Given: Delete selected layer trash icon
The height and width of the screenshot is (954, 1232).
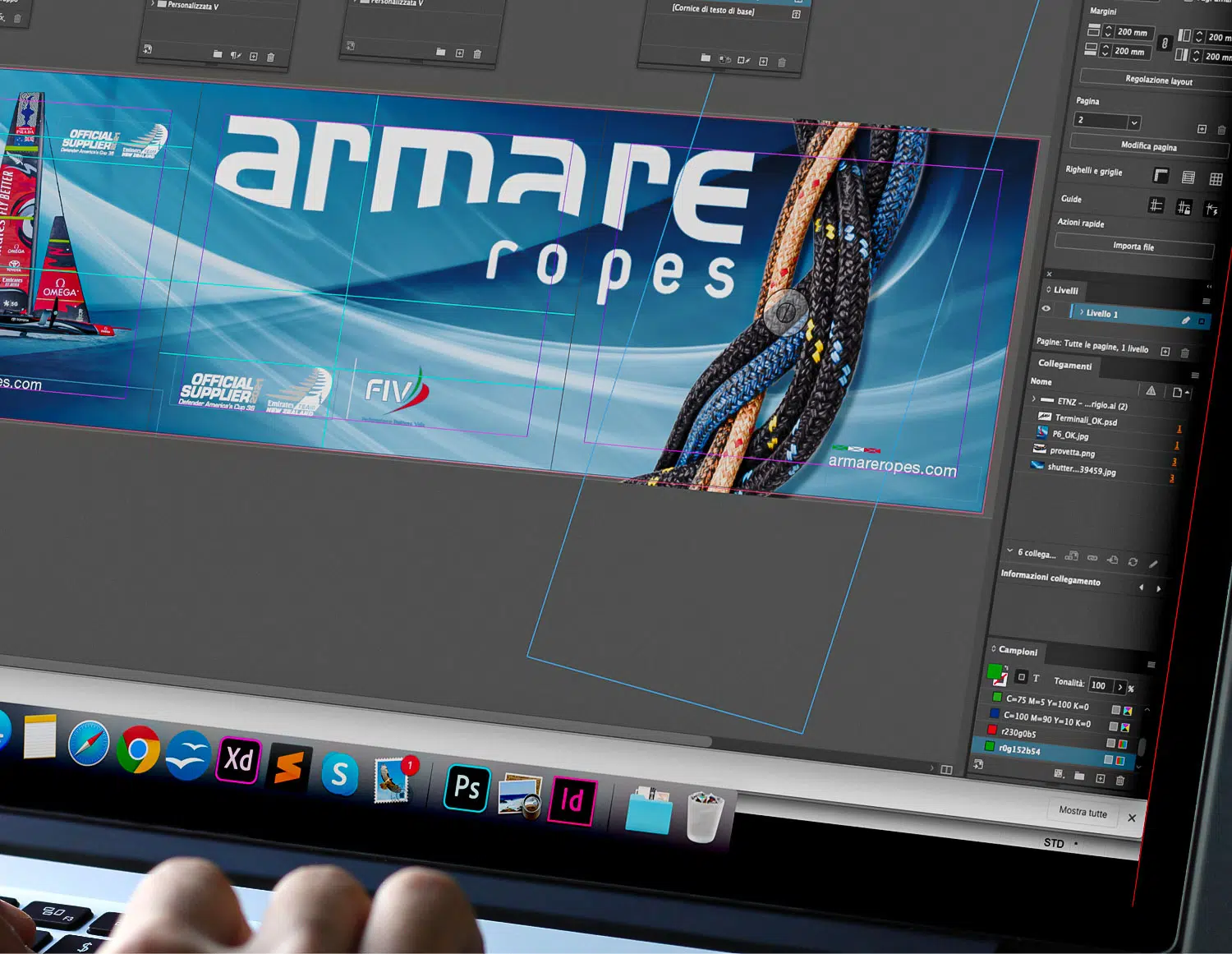Looking at the screenshot, I should coord(1184,353).
